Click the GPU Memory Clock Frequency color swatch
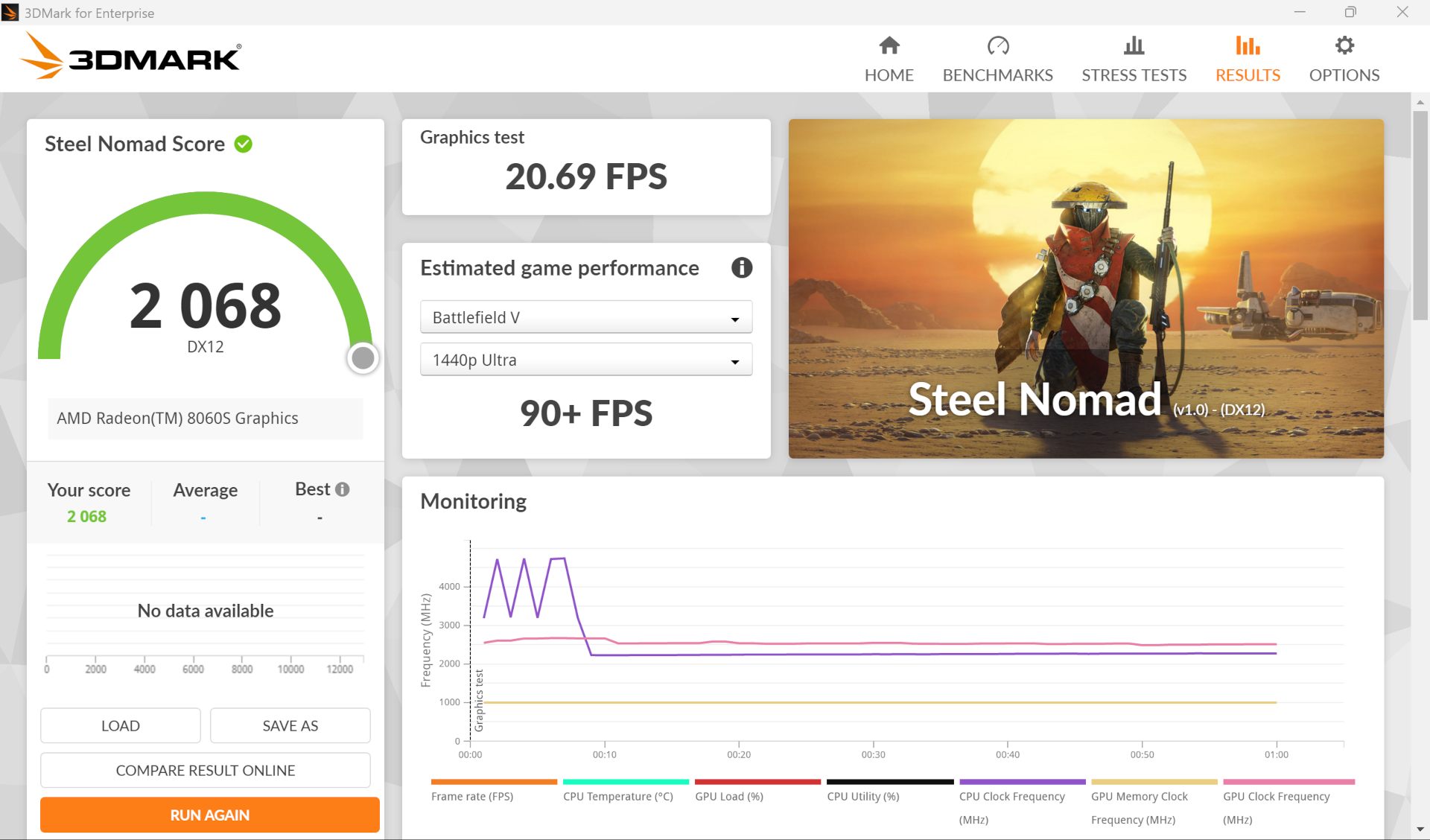Image resolution: width=1430 pixels, height=840 pixels. pos(1154,782)
